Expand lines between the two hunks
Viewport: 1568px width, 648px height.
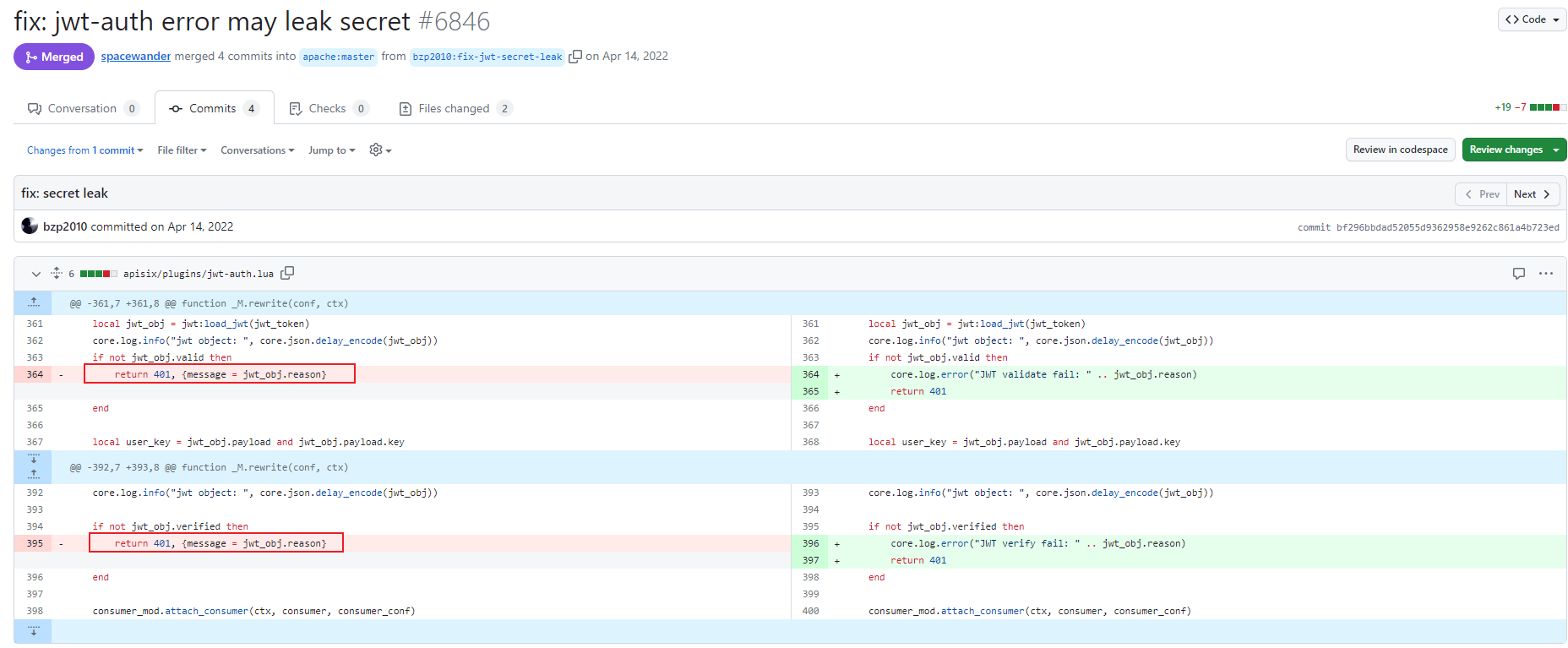33,467
